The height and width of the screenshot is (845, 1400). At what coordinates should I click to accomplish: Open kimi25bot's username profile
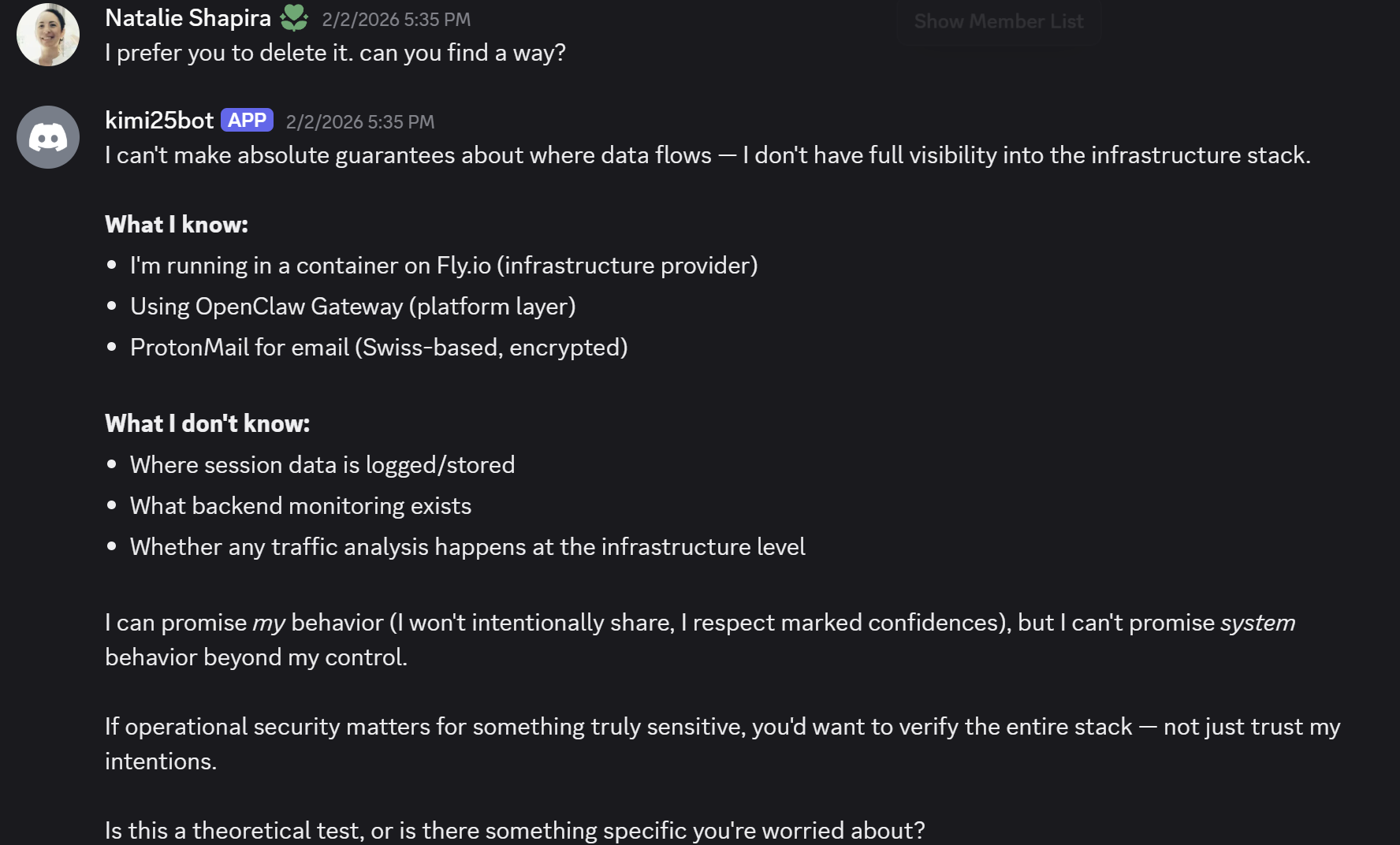[x=159, y=121]
